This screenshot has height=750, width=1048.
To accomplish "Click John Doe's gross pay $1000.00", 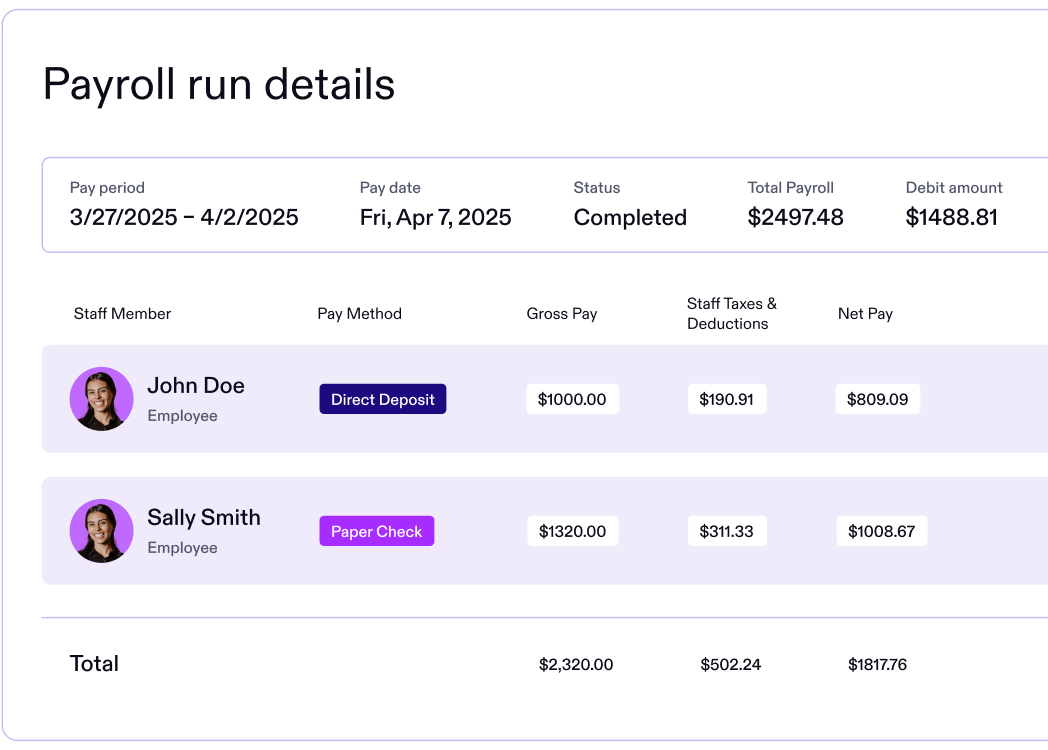I will pyautogui.click(x=572, y=399).
